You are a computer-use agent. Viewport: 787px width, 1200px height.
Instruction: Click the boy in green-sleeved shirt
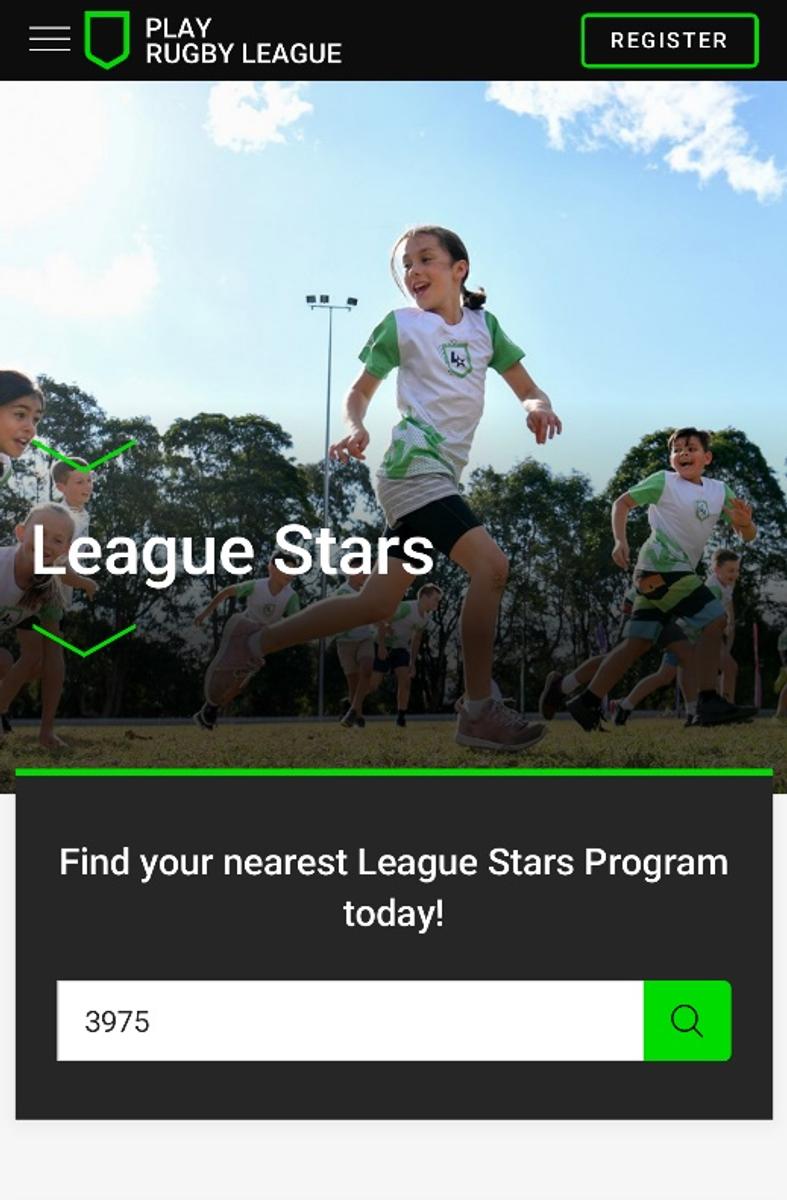(665, 570)
